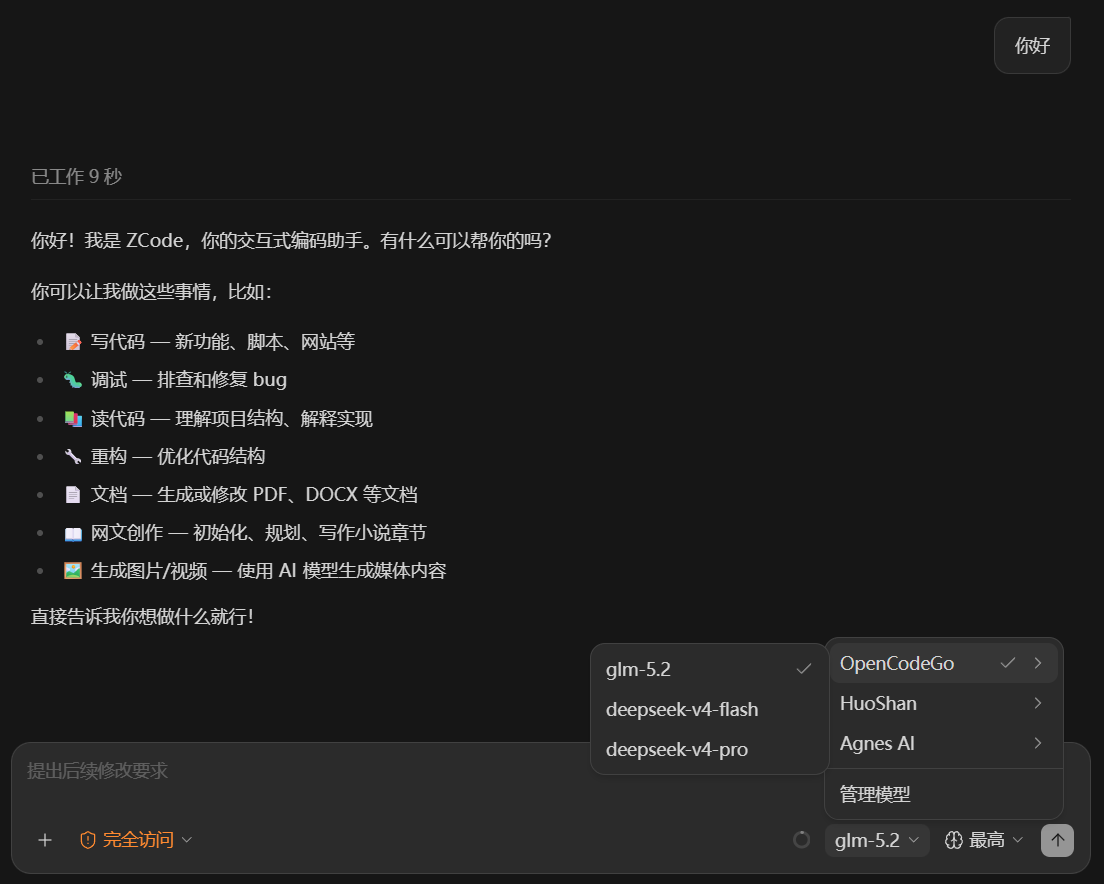Click the page emoji beside 文档
This screenshot has height=884, width=1104.
coord(73,495)
